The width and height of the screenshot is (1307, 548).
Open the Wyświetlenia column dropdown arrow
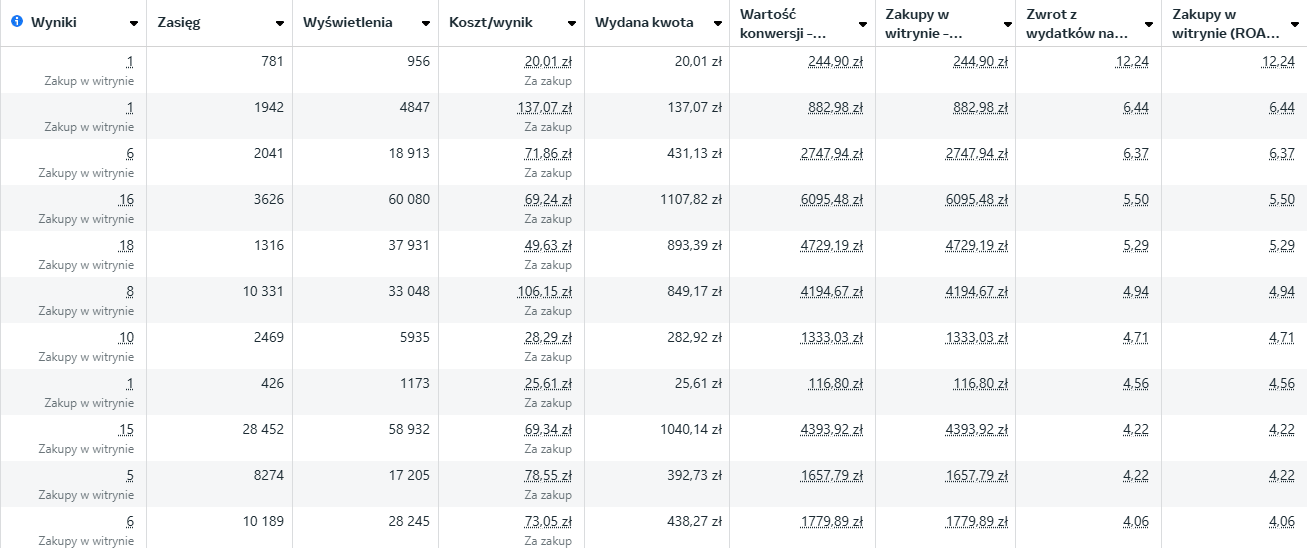tap(426, 24)
